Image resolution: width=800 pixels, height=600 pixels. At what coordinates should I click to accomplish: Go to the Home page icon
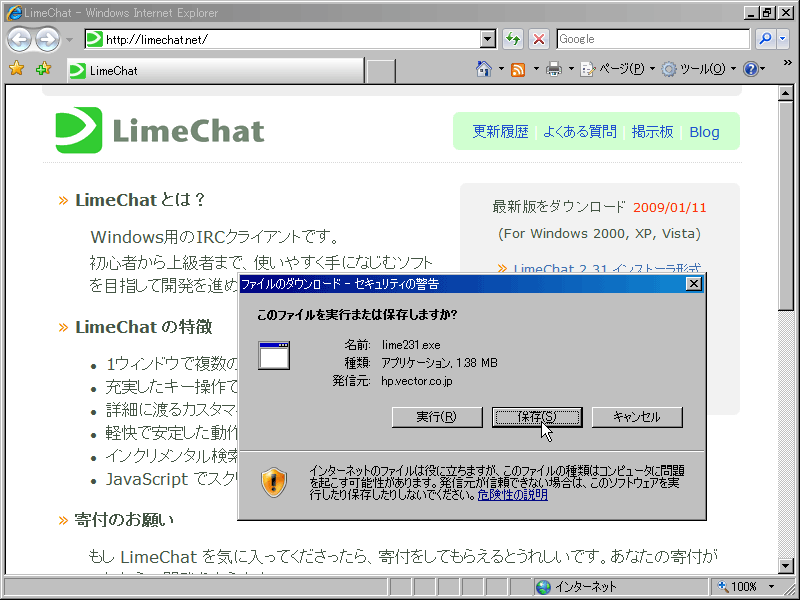pyautogui.click(x=484, y=68)
